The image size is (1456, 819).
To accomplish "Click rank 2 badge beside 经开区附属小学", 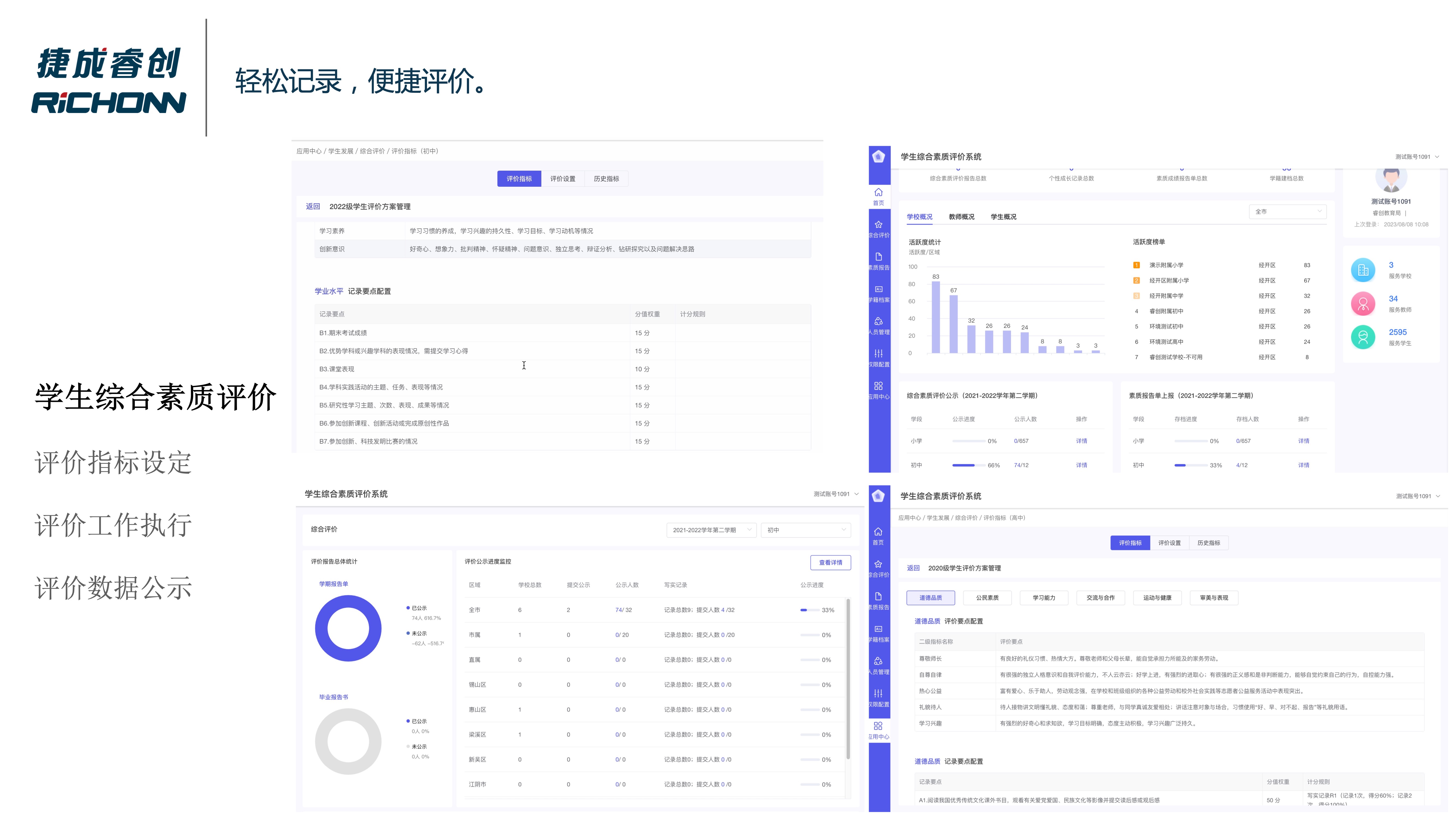I will click(x=1136, y=281).
